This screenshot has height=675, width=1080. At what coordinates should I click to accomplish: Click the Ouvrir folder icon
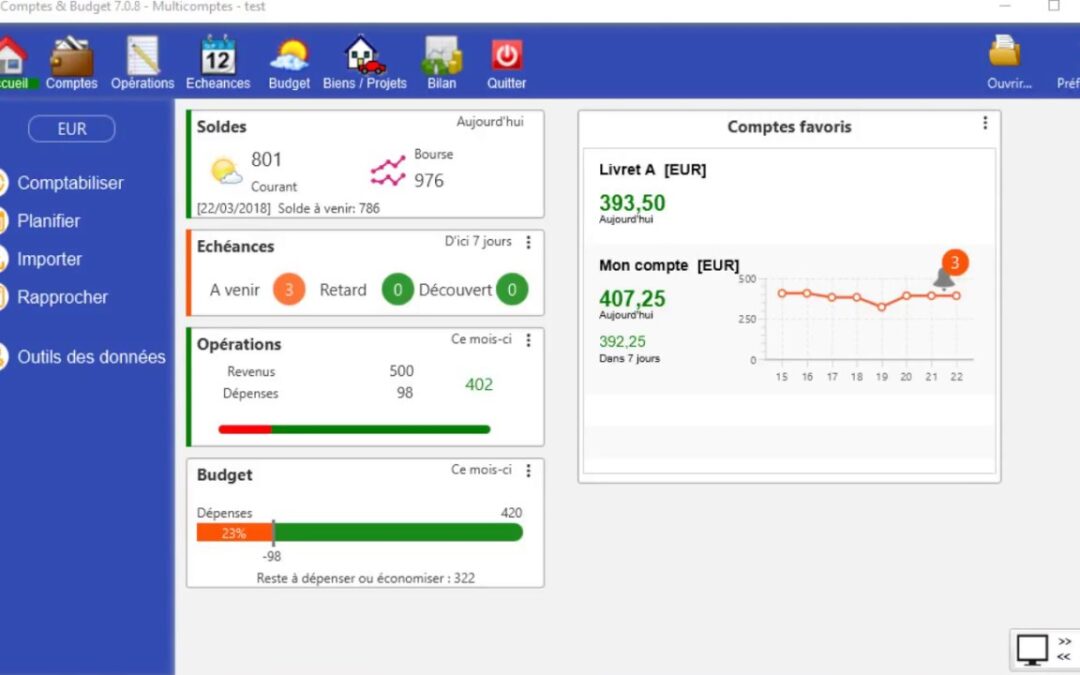click(1006, 52)
